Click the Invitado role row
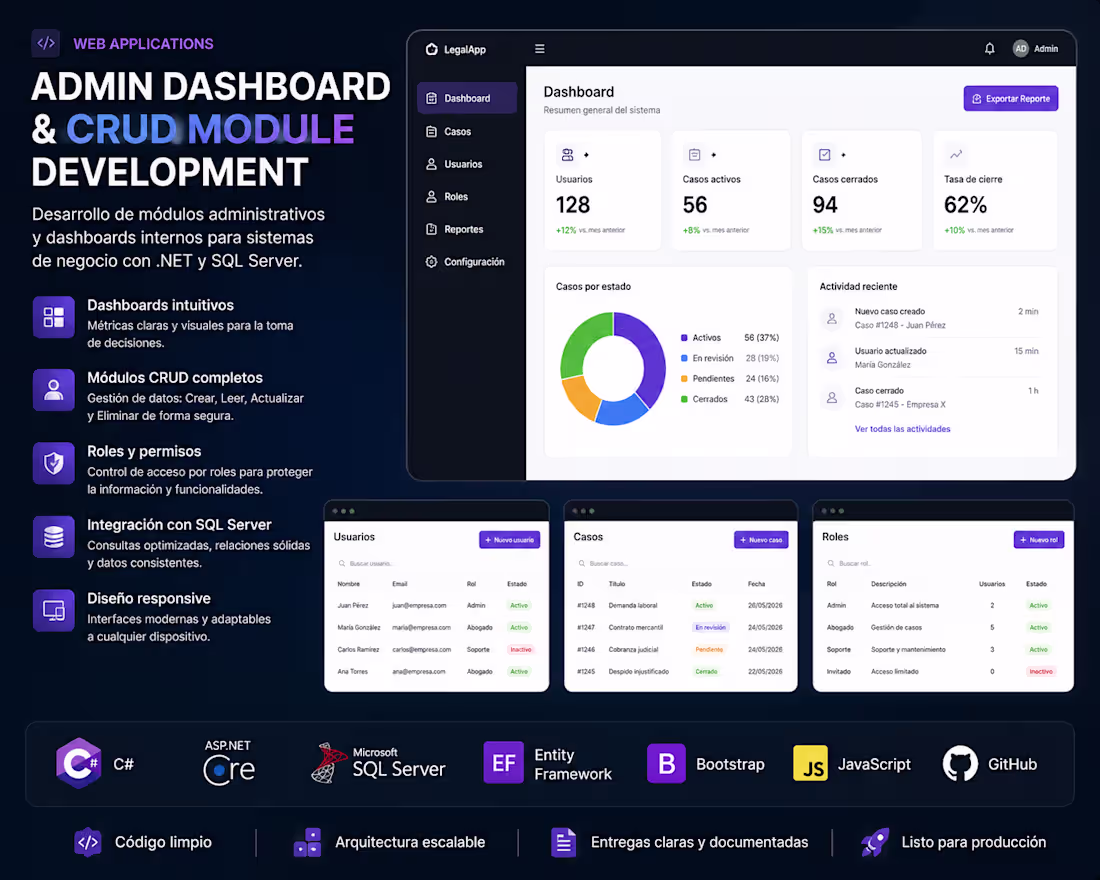 943,672
